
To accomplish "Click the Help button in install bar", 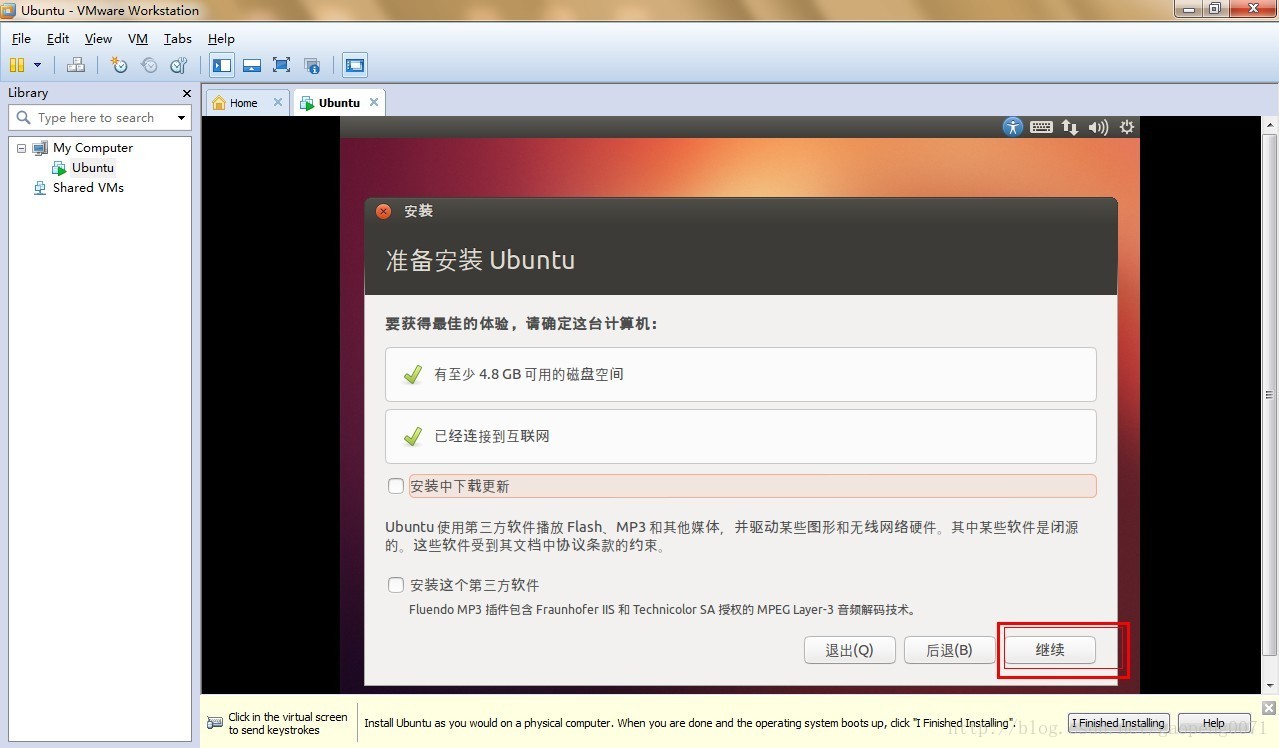I will click(1214, 723).
